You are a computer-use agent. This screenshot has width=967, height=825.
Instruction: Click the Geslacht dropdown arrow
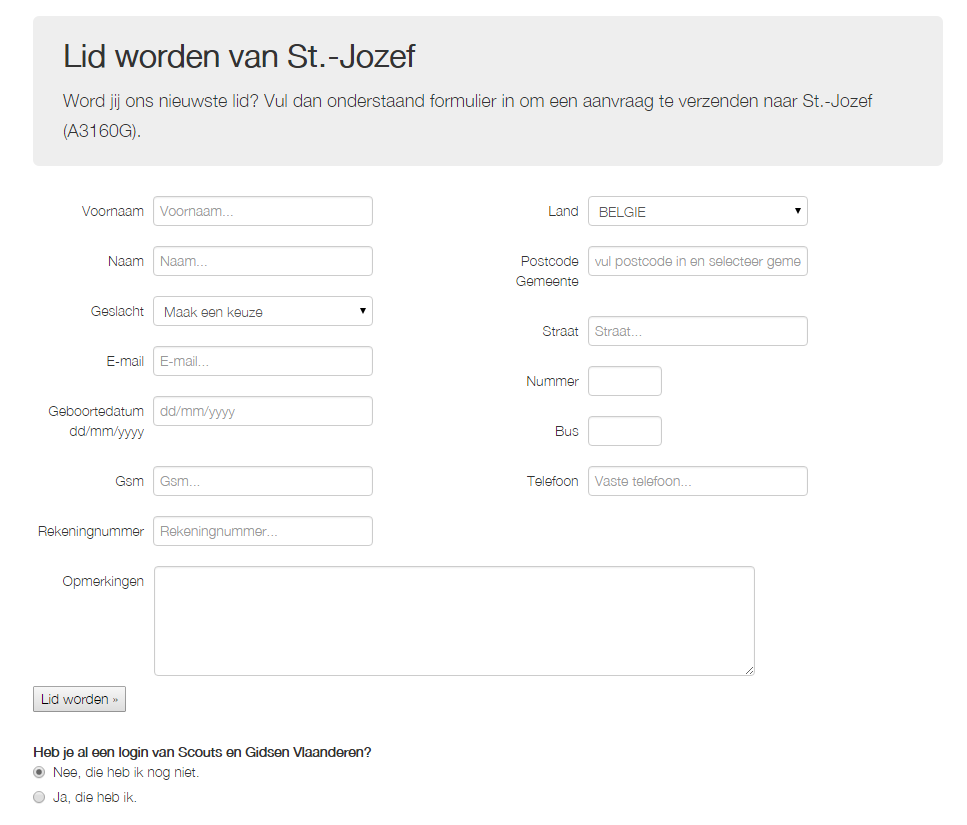pos(363,311)
